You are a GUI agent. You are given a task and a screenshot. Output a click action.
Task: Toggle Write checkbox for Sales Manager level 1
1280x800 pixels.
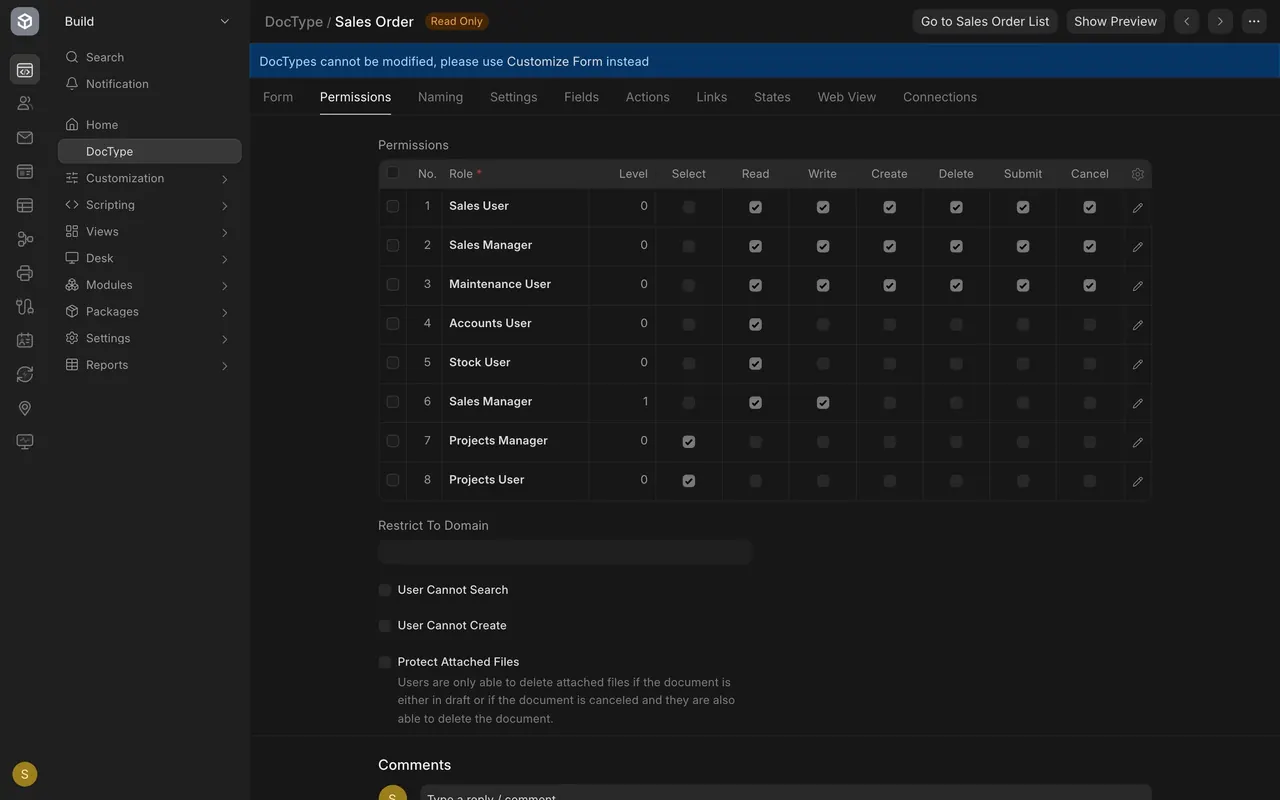click(x=822, y=402)
